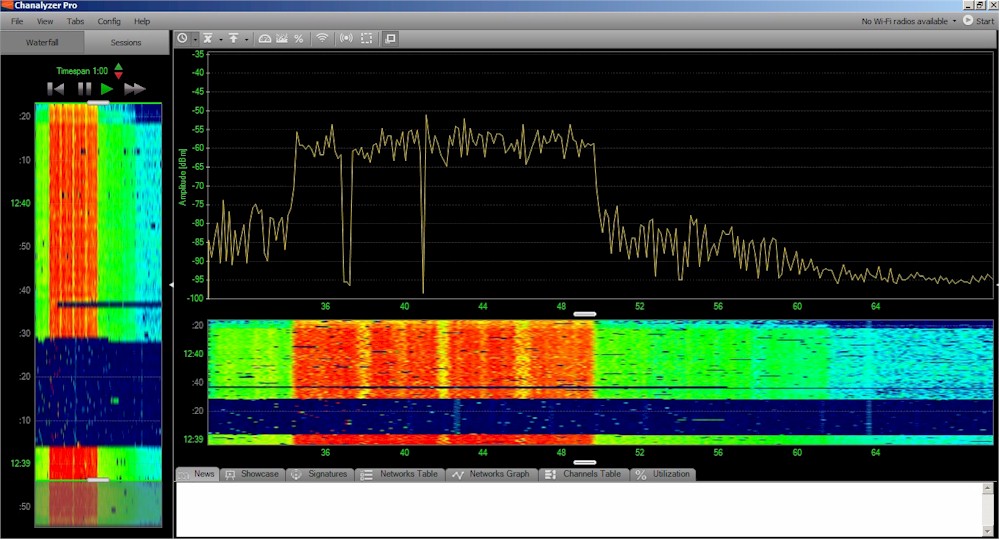This screenshot has height=540, width=1000.
Task: Open the Config menu
Action: tap(109, 21)
